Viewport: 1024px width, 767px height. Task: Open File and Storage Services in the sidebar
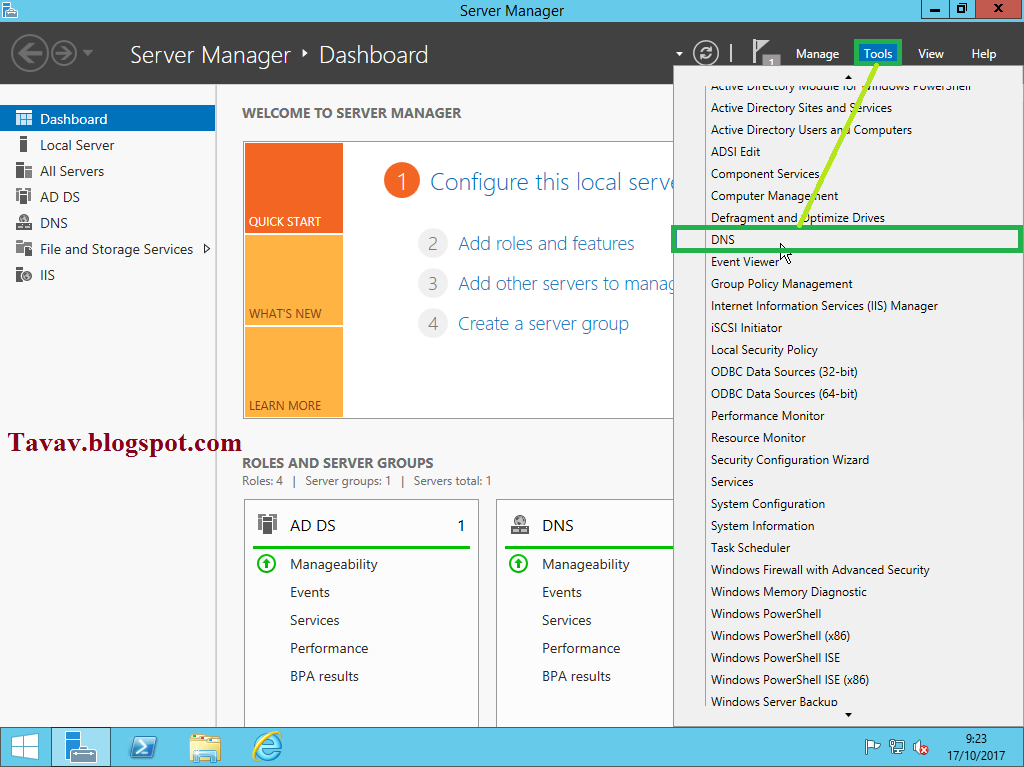[116, 249]
